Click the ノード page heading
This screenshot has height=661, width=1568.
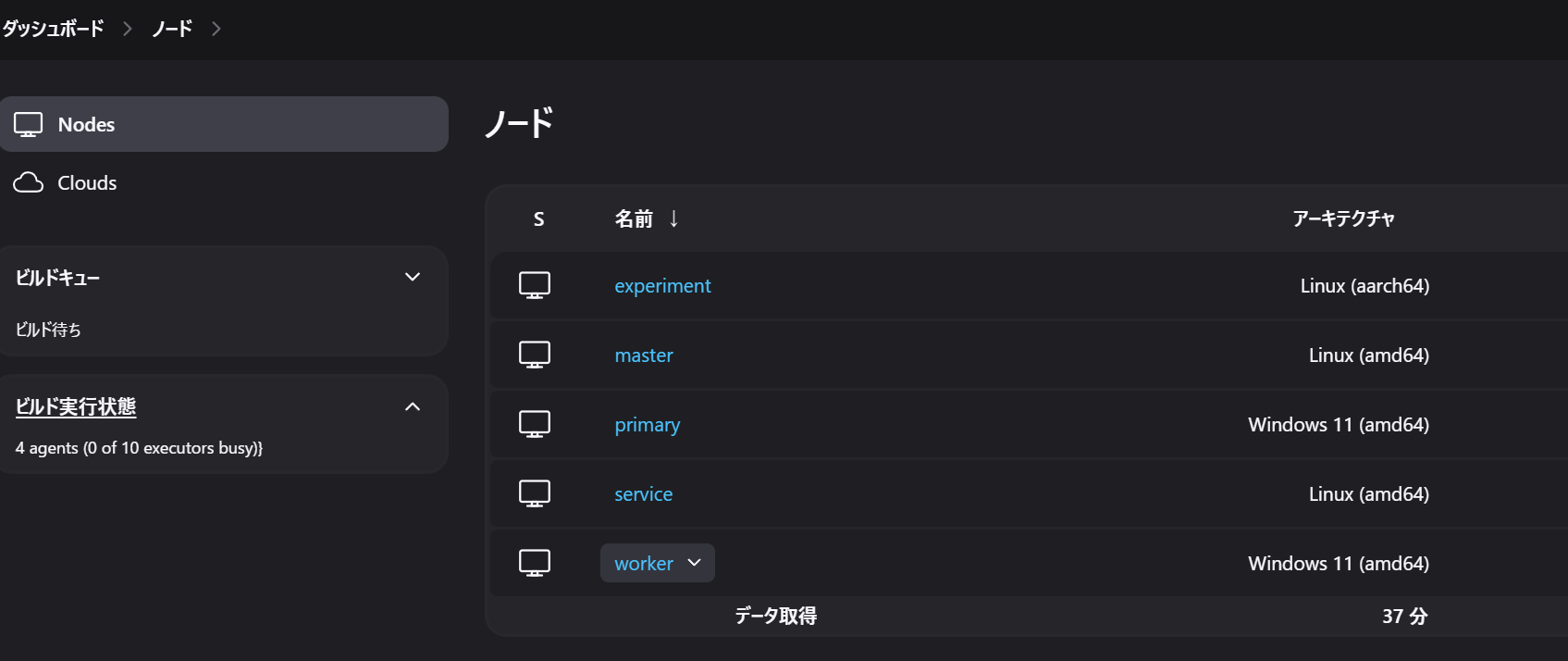pos(519,123)
